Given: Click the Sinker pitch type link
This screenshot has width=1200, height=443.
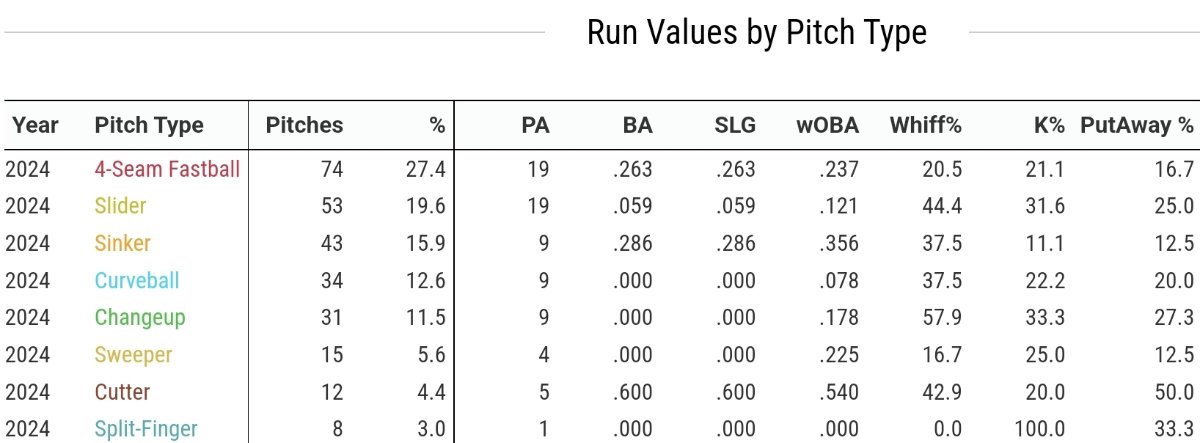Looking at the screenshot, I should point(121,243).
